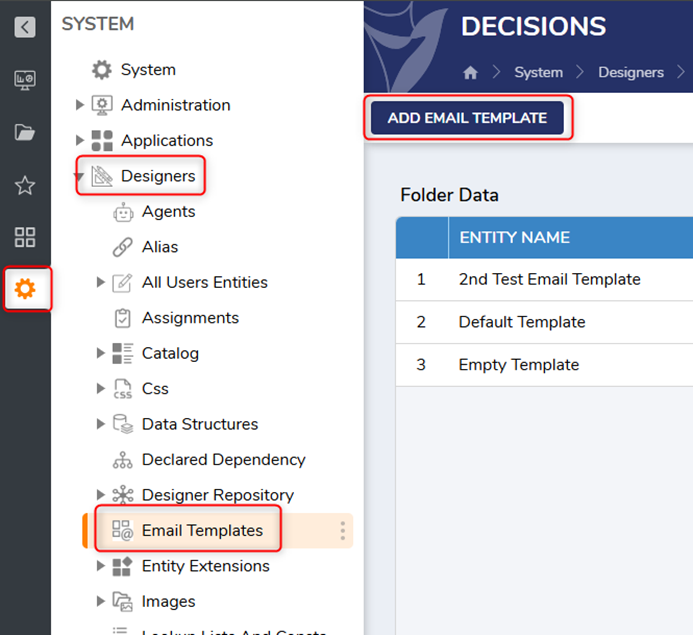This screenshot has width=693, height=635.
Task: Expand the Applications tree node
Action: [x=80, y=141]
